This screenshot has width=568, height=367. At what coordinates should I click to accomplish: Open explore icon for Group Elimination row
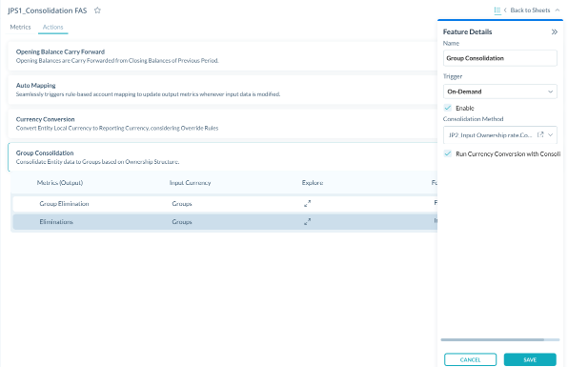(x=307, y=204)
